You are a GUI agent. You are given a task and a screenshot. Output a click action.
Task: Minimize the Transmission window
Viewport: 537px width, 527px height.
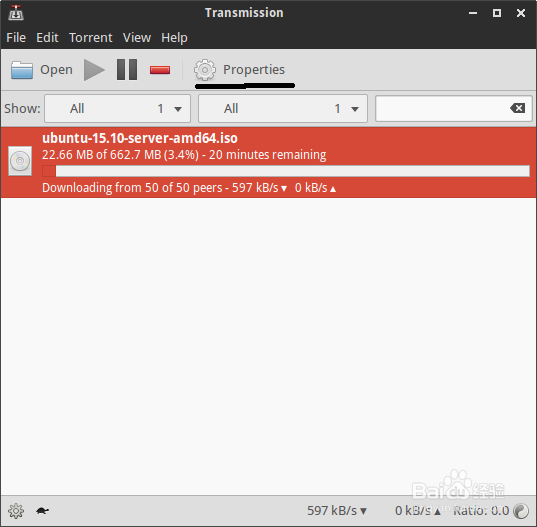click(473, 13)
